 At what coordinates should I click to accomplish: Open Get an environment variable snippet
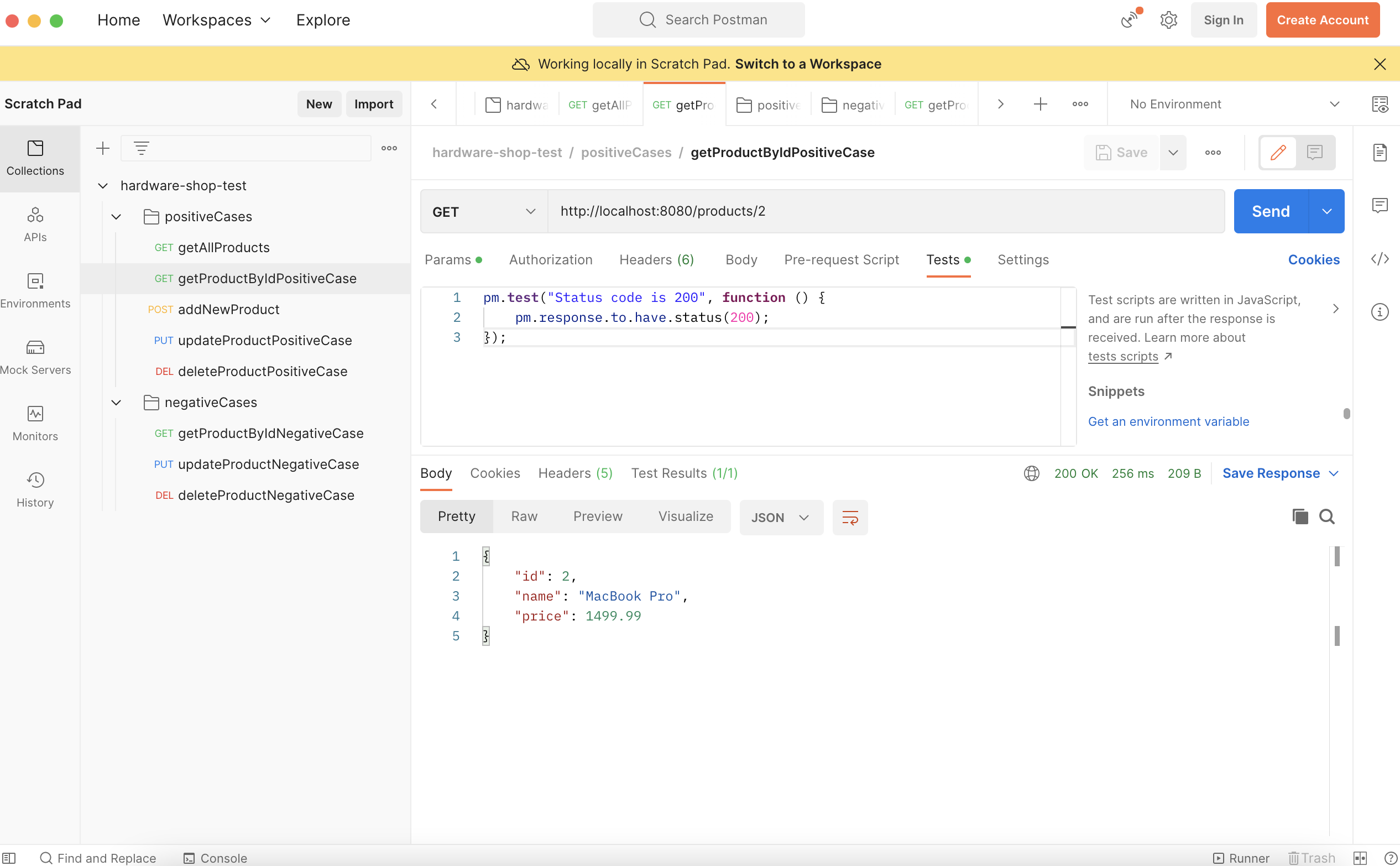point(1168,421)
